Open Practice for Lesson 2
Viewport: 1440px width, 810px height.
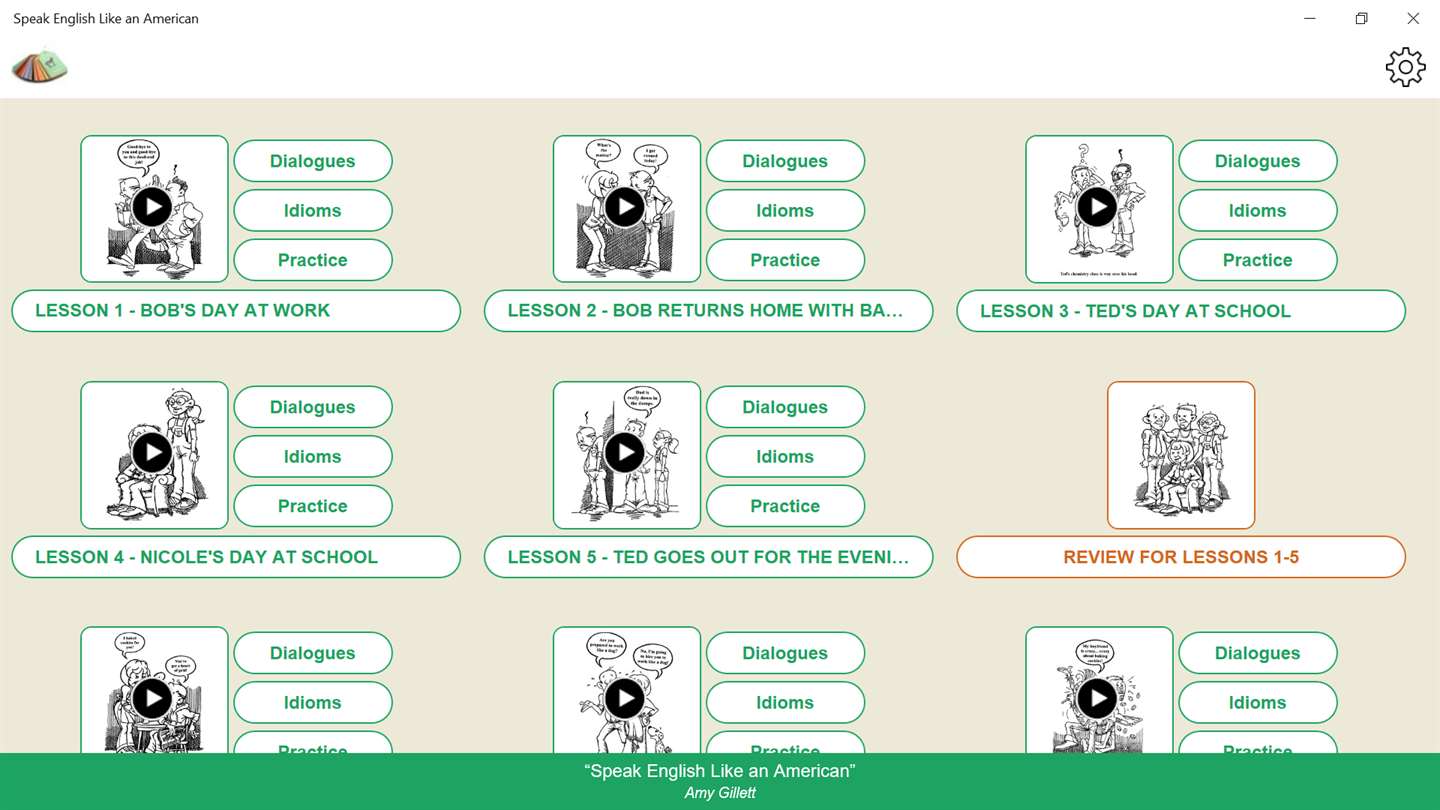coord(785,260)
